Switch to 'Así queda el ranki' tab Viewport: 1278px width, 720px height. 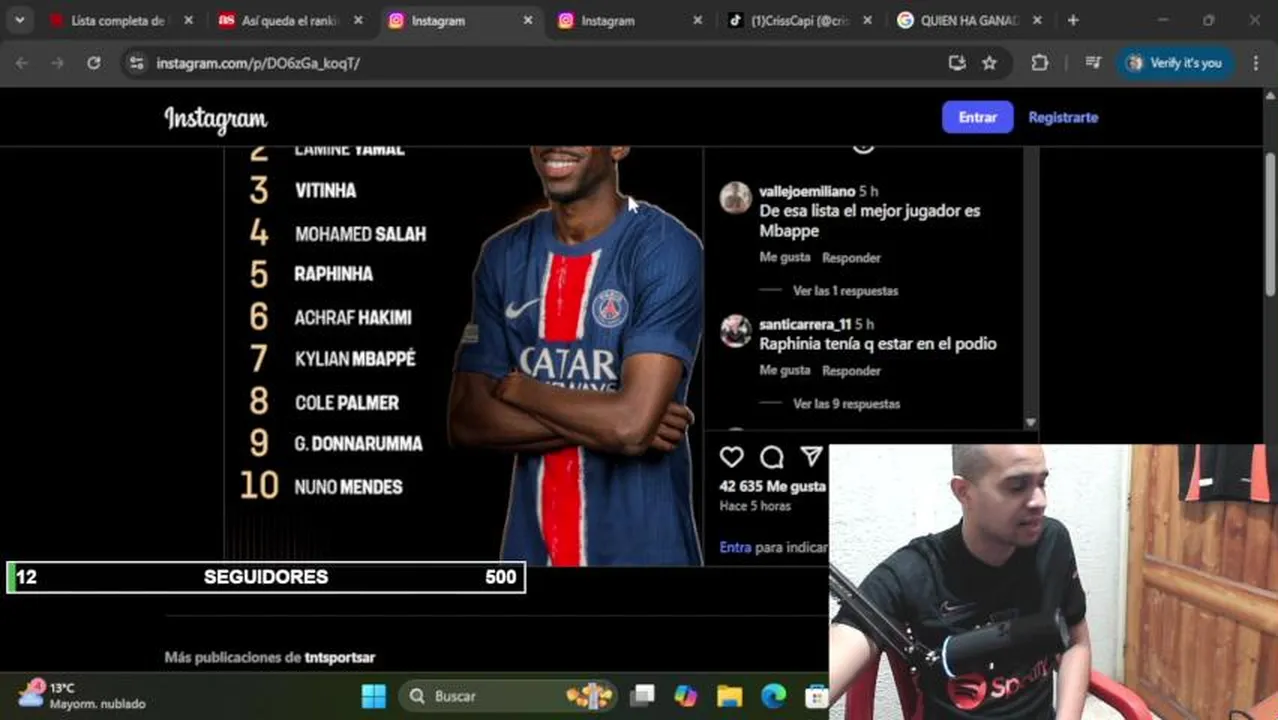coord(292,20)
